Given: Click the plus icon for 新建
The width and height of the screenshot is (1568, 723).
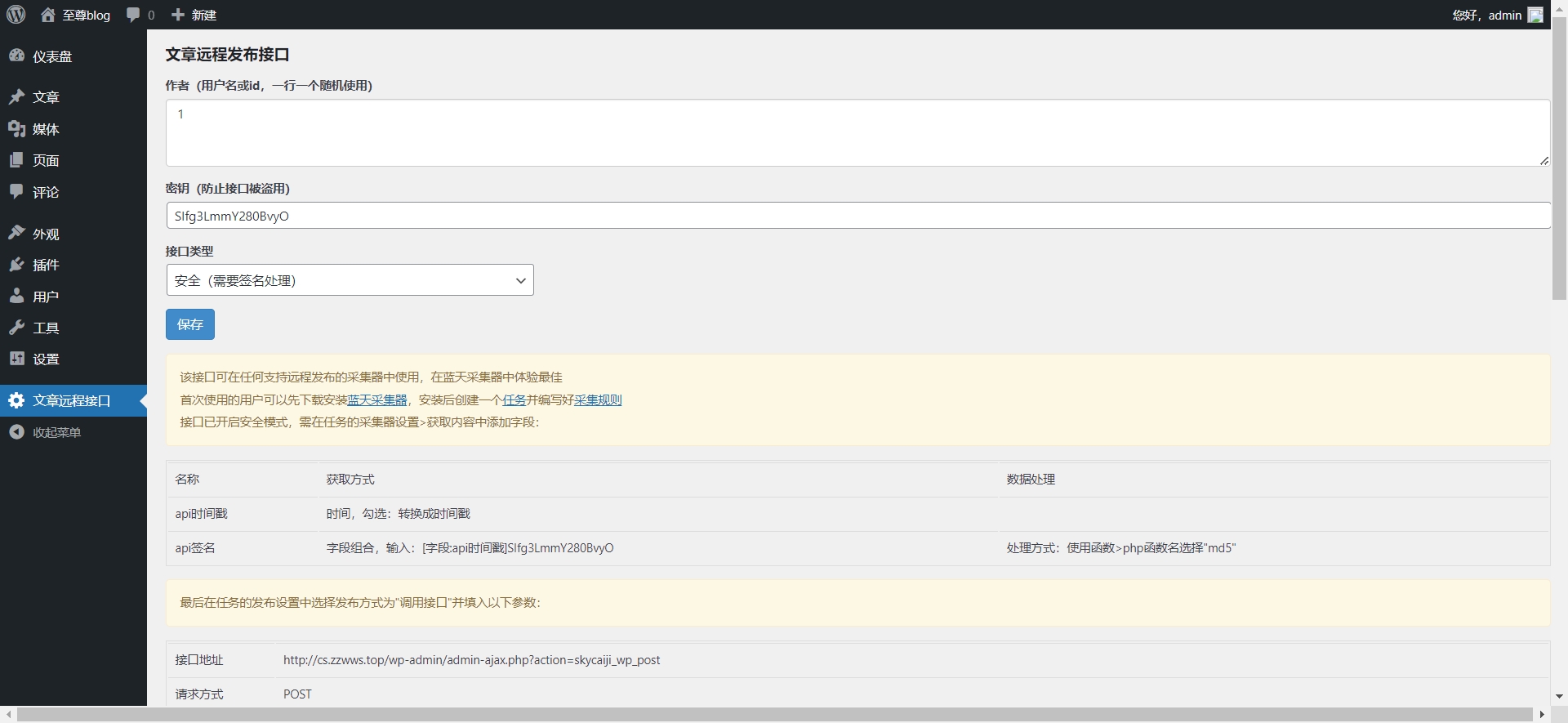Looking at the screenshot, I should click(x=178, y=15).
